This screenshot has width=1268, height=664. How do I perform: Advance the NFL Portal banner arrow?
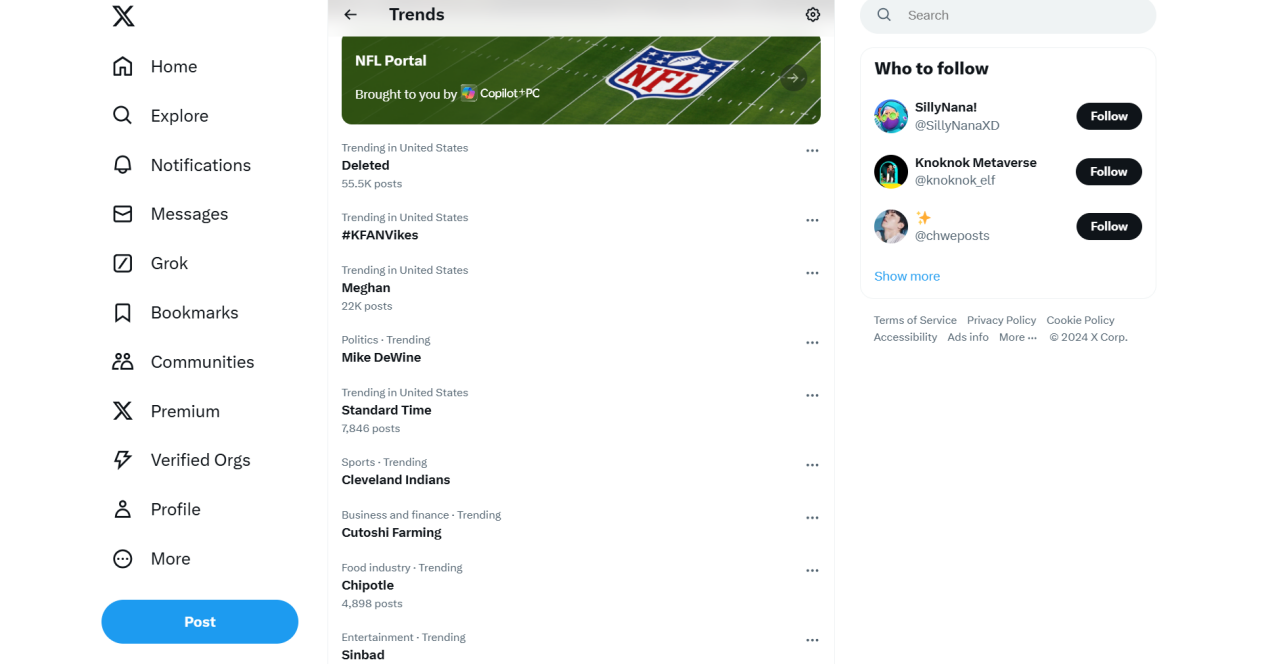coord(793,78)
